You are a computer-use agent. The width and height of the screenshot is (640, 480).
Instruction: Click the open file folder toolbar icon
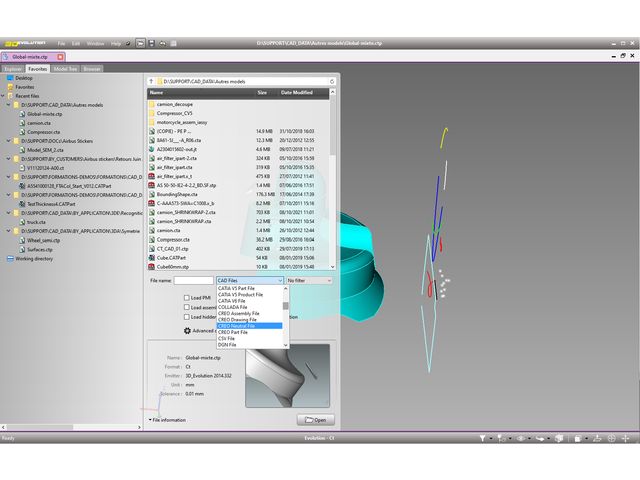140,44
